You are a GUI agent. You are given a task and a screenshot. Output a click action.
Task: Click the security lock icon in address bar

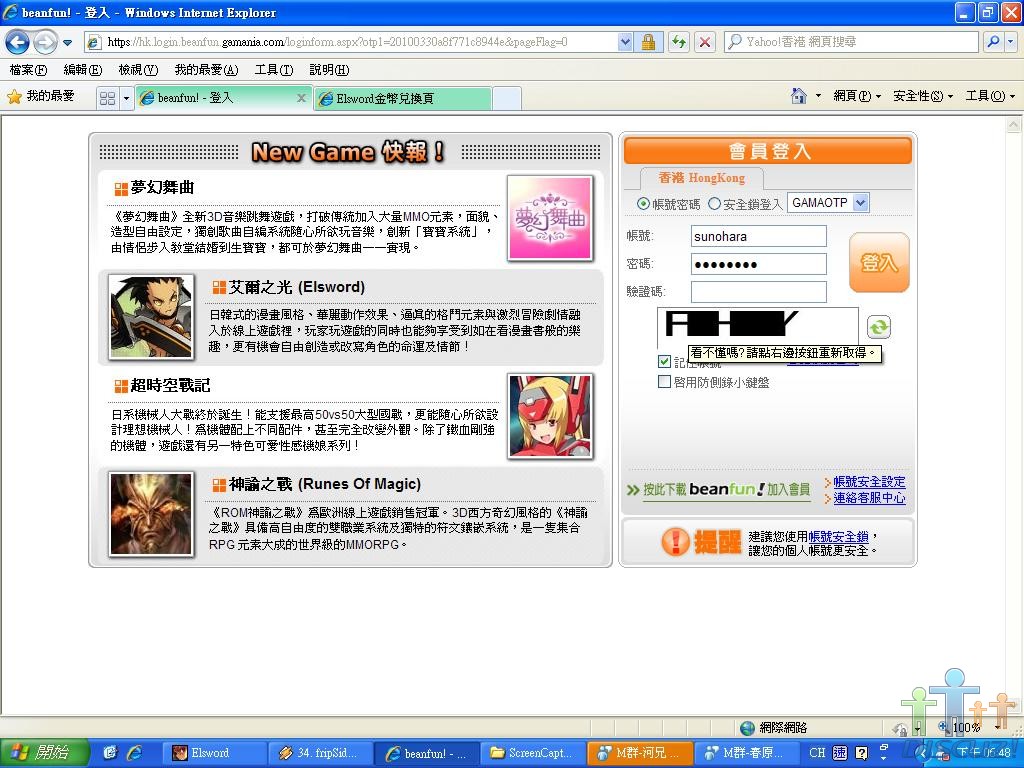[648, 42]
